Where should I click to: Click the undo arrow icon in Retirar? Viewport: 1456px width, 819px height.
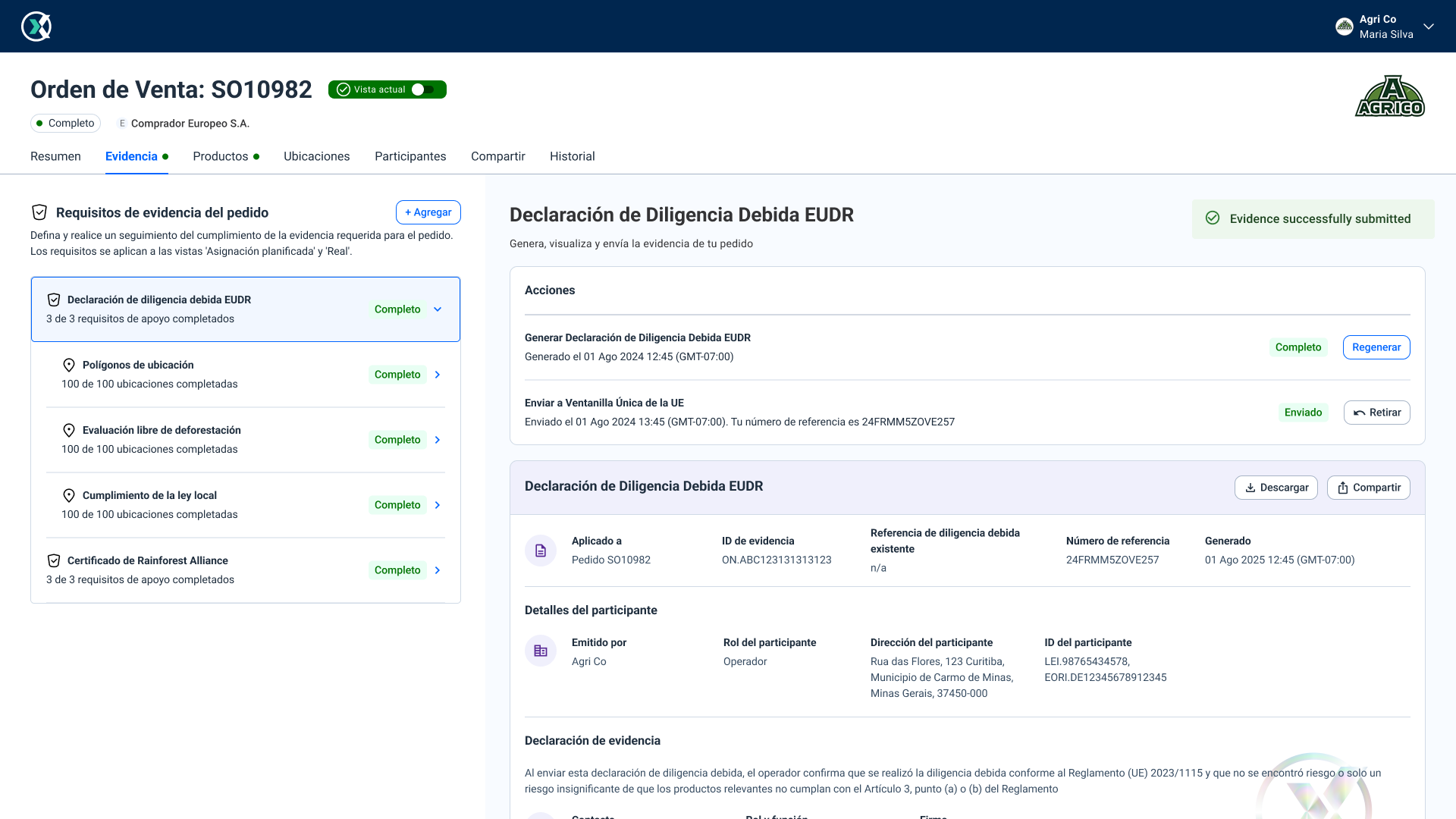[1360, 413]
